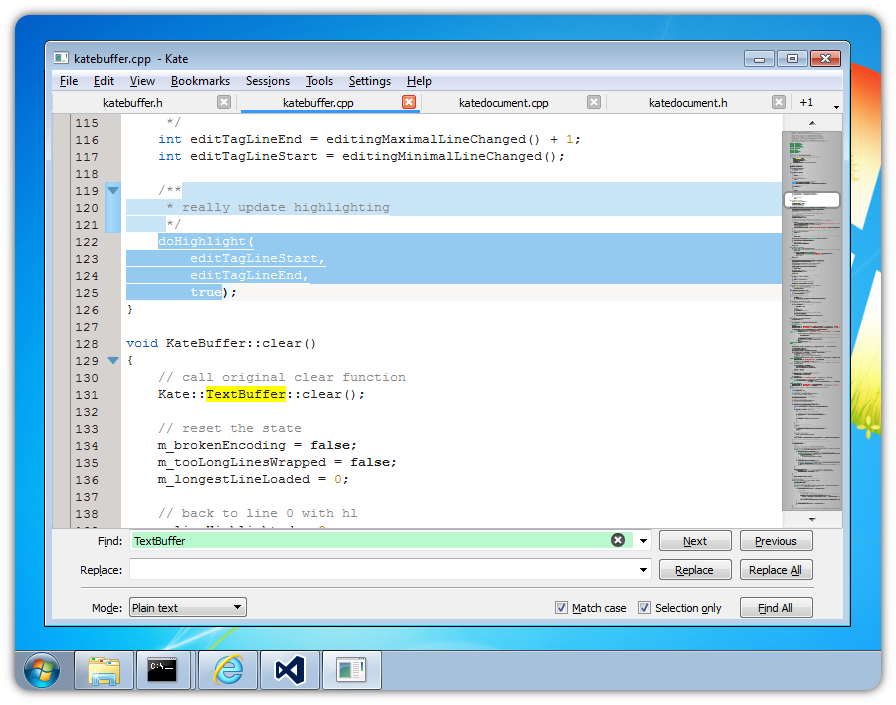Open the Sessions menu
This screenshot has height=705, width=896.
(267, 81)
